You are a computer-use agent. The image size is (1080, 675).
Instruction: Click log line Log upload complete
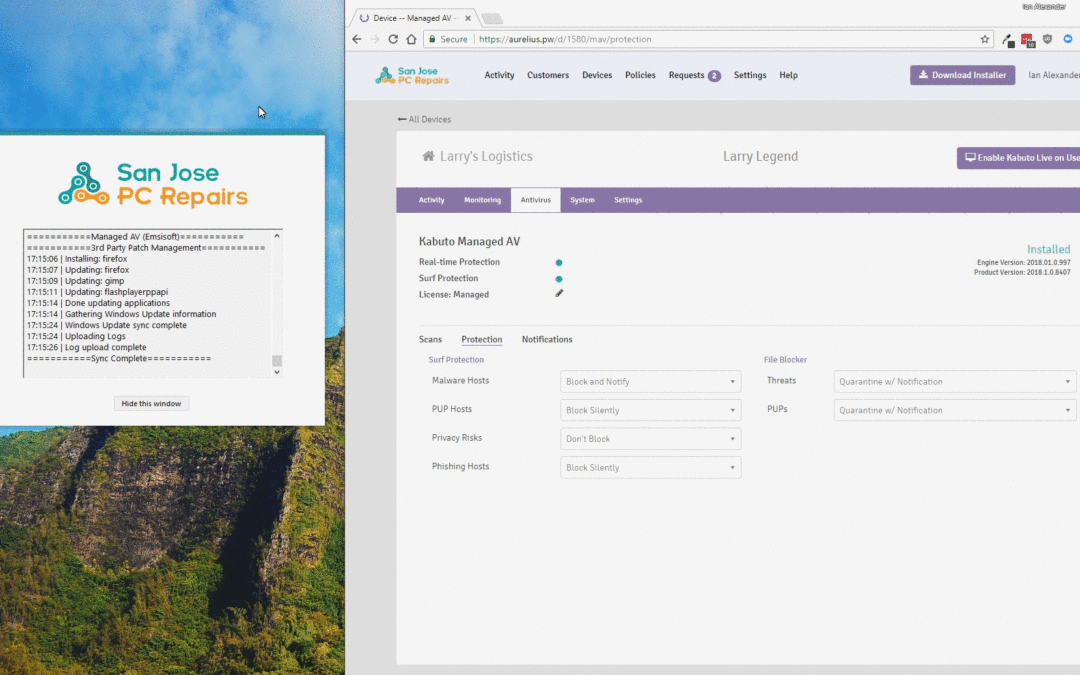coord(87,347)
